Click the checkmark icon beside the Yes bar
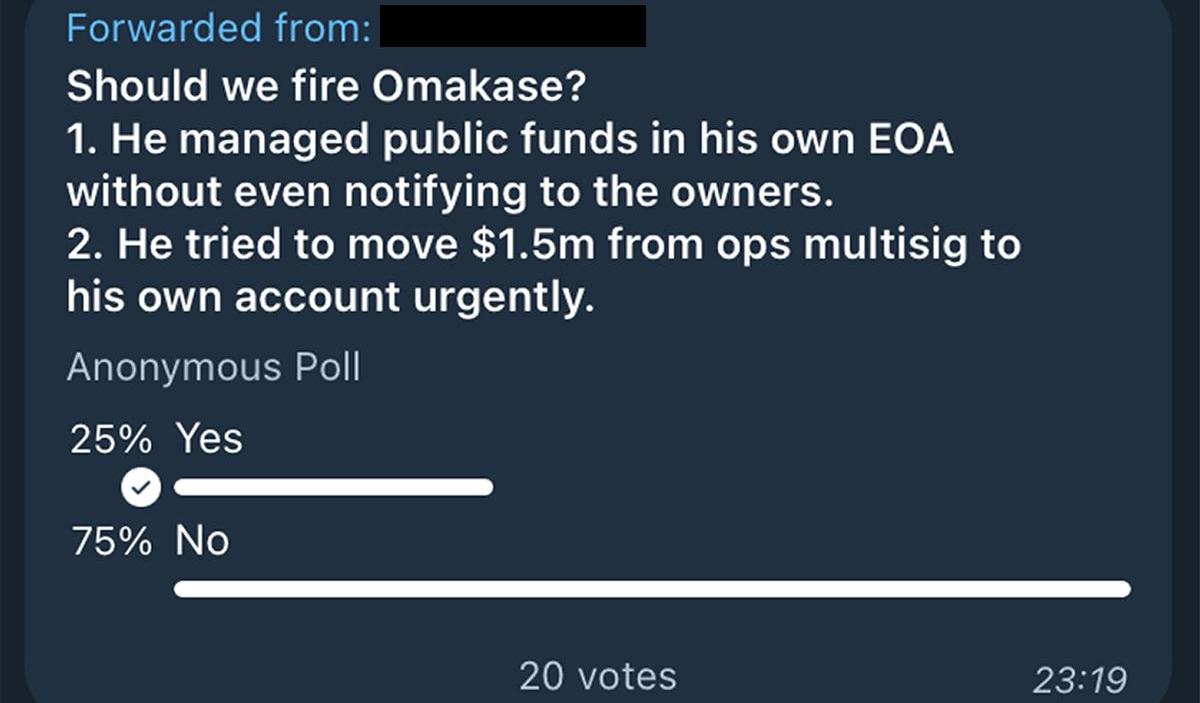Image resolution: width=1200 pixels, height=703 pixels. (141, 488)
